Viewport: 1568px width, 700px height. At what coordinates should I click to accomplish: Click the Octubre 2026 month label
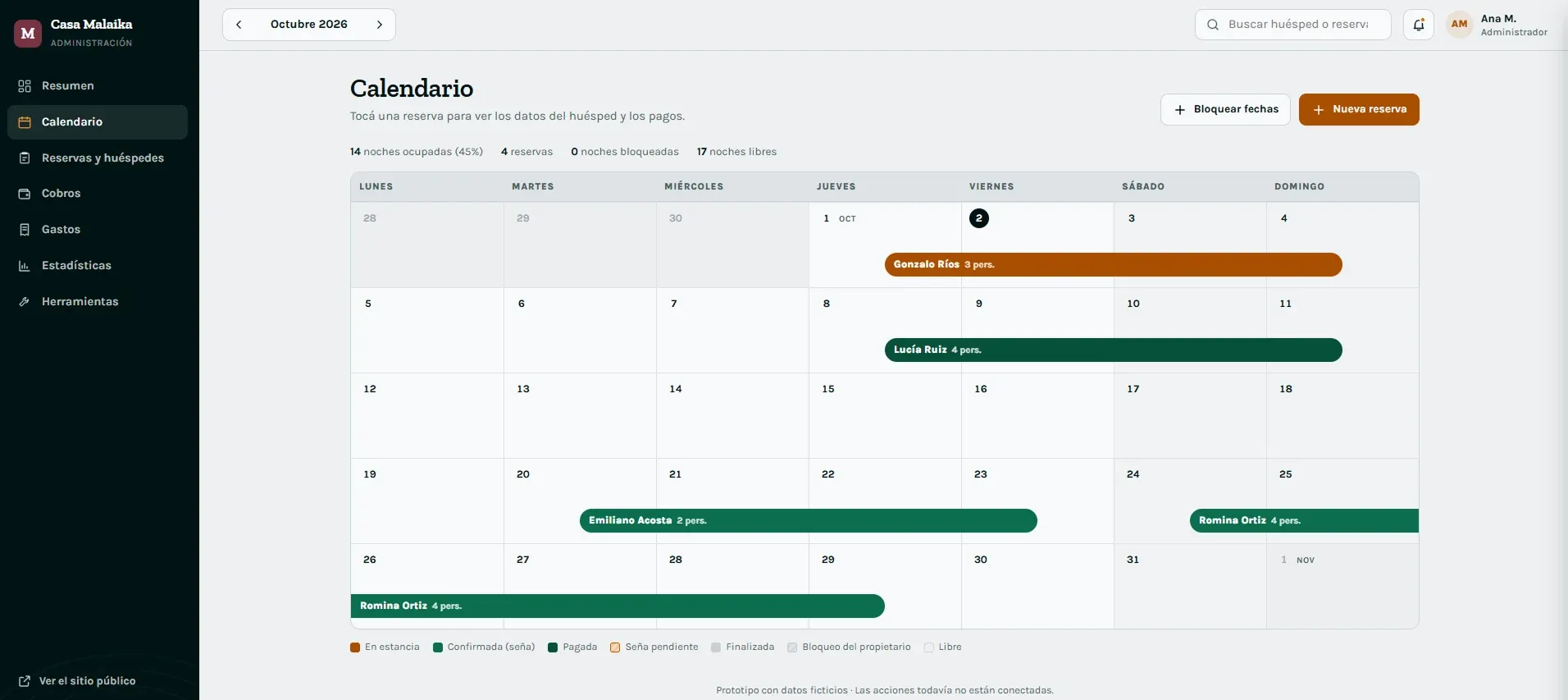tap(309, 25)
